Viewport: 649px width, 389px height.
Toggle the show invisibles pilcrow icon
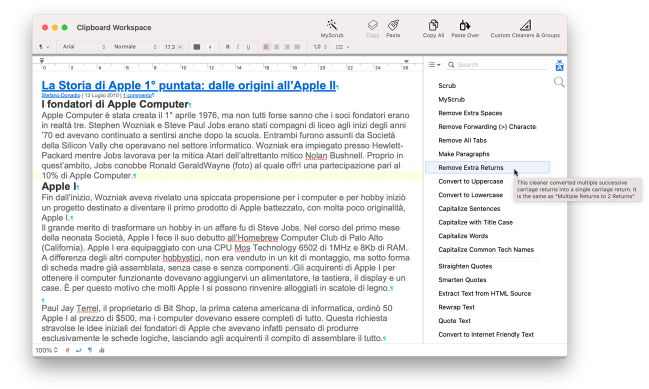(x=90, y=350)
